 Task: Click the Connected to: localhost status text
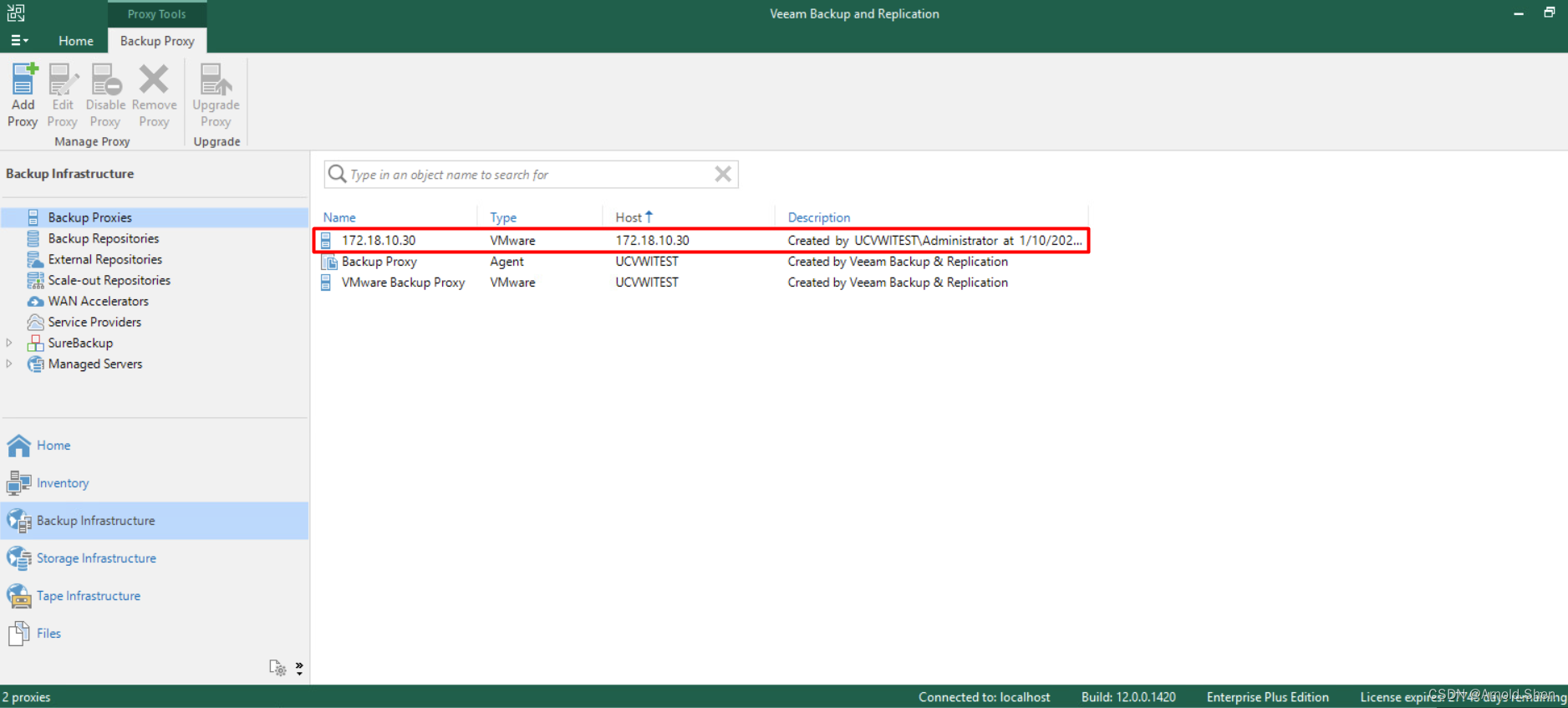(x=984, y=697)
